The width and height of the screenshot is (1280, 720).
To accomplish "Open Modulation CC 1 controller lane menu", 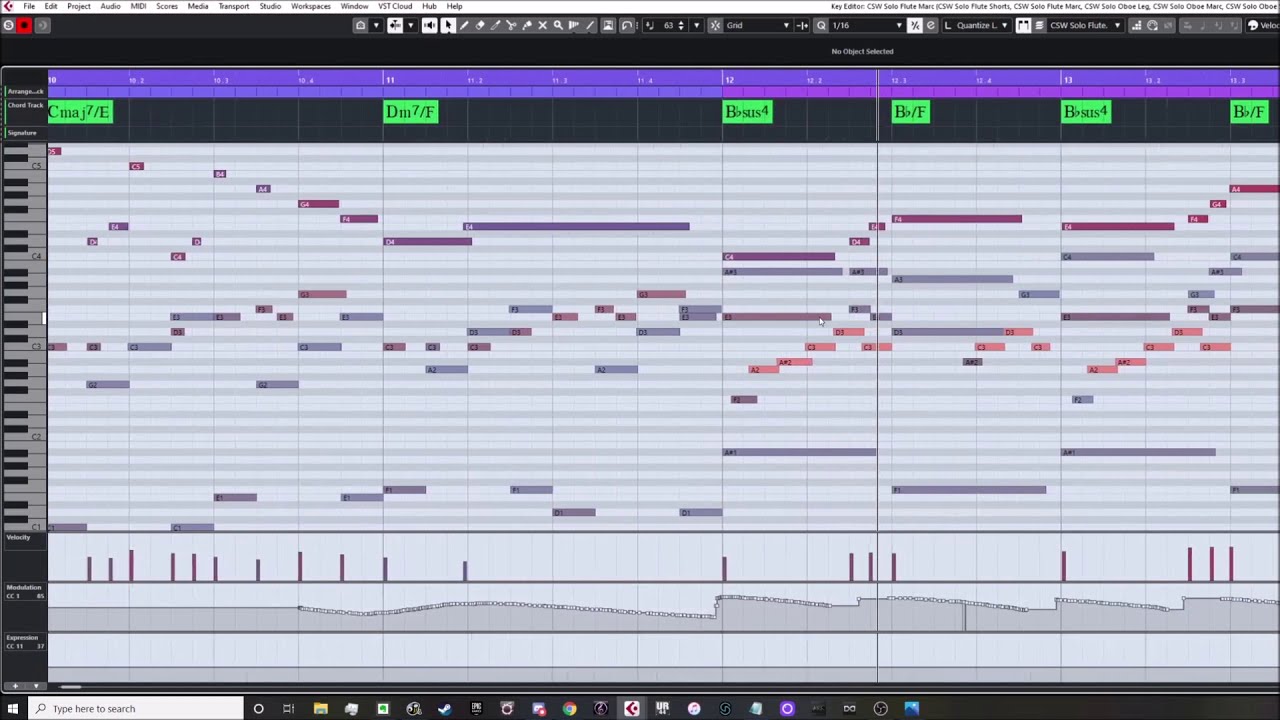I will tap(24, 592).
